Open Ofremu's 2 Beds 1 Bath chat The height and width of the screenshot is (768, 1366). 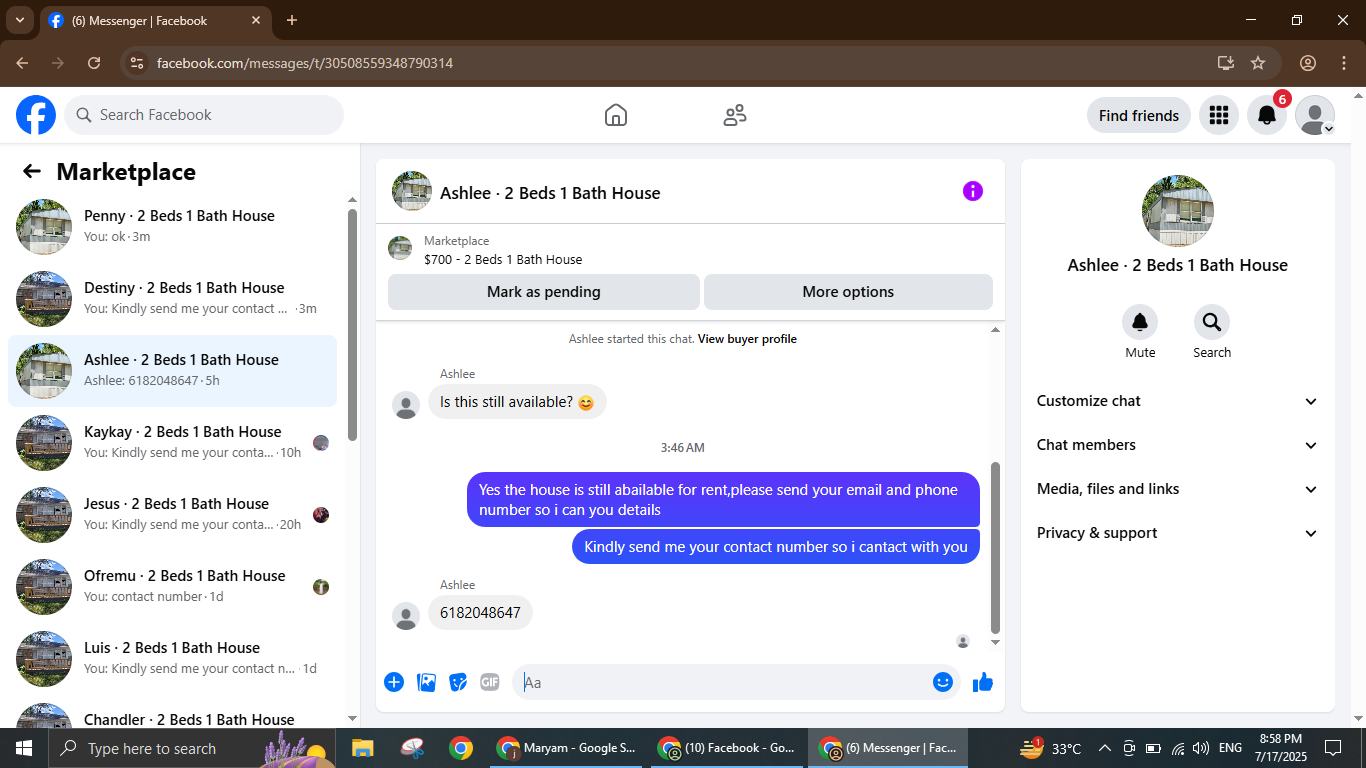pyautogui.click(x=173, y=585)
